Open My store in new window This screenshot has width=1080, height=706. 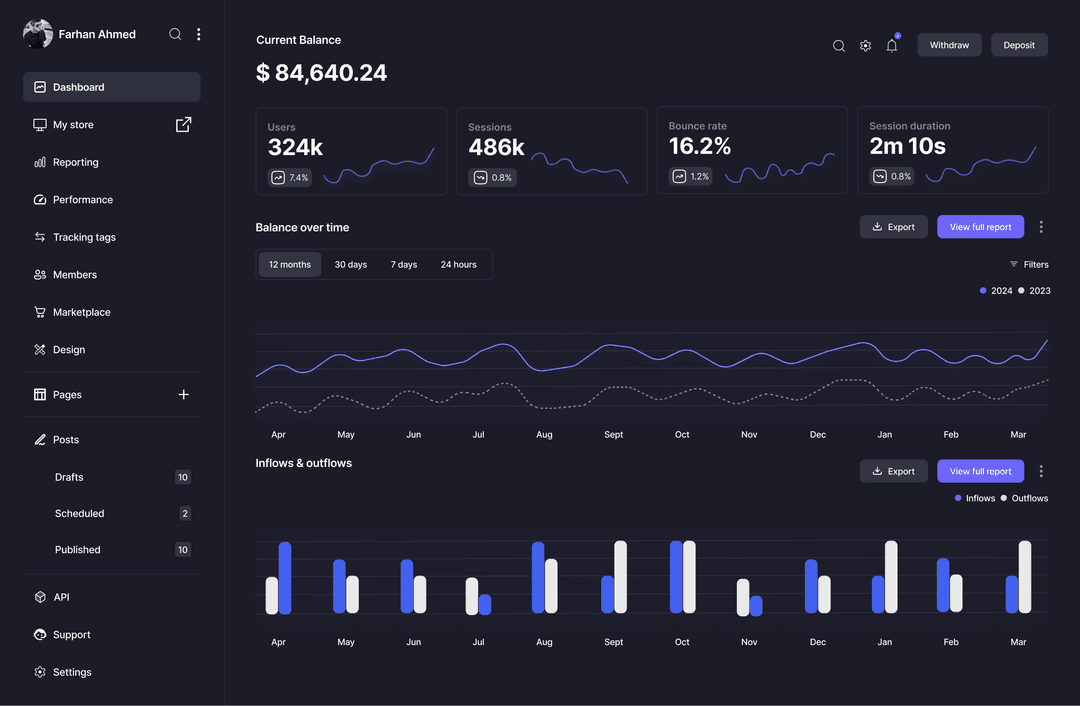183,124
